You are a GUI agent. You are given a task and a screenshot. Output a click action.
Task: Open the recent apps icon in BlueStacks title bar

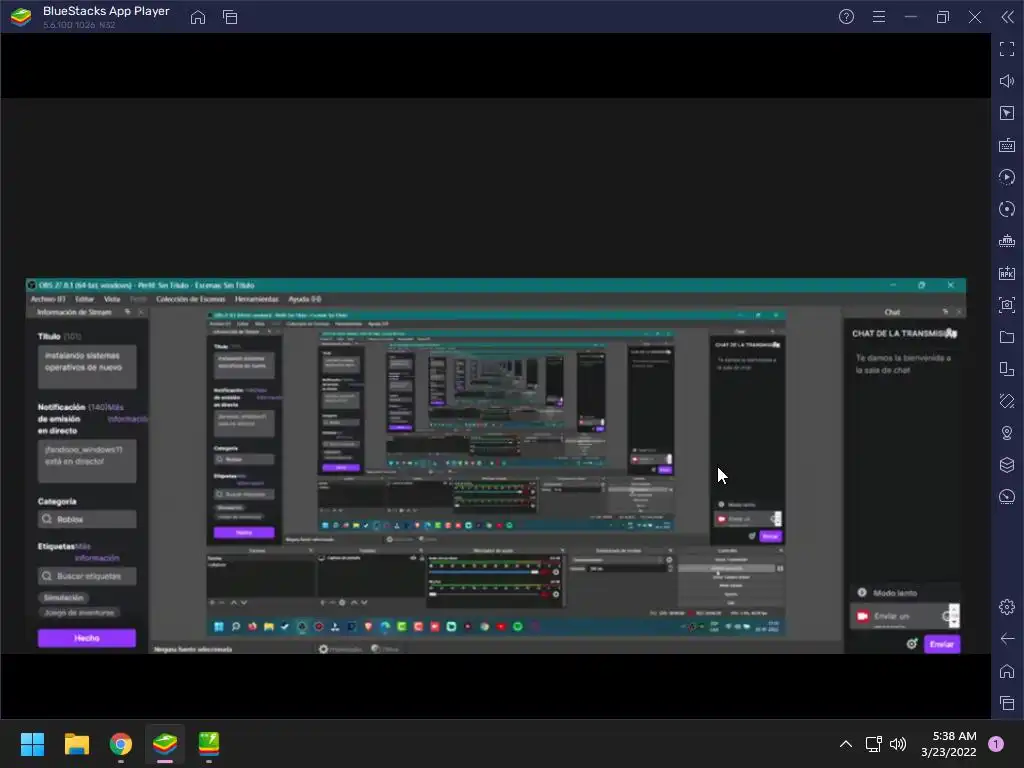tap(230, 17)
